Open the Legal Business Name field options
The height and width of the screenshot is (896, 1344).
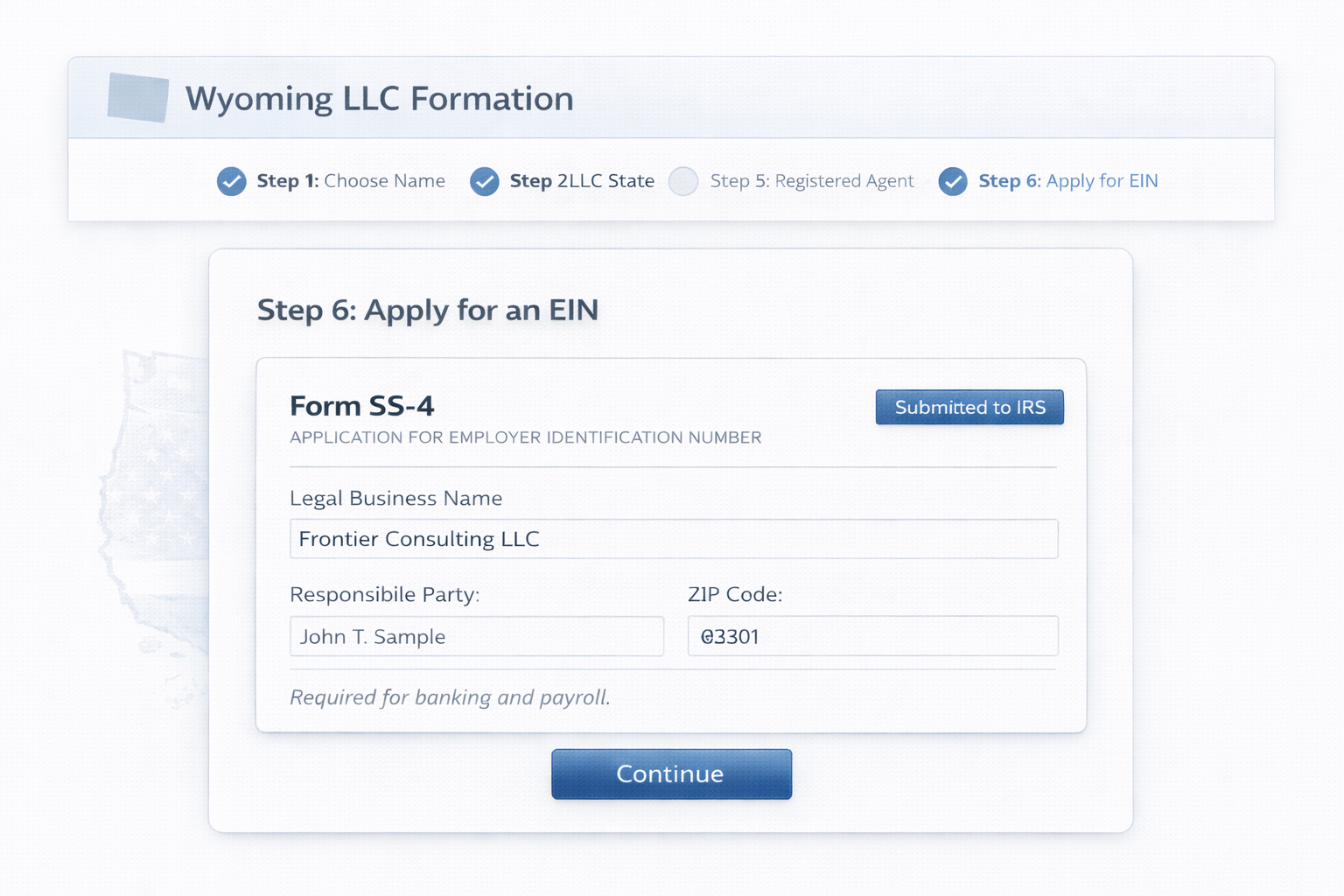click(x=673, y=539)
